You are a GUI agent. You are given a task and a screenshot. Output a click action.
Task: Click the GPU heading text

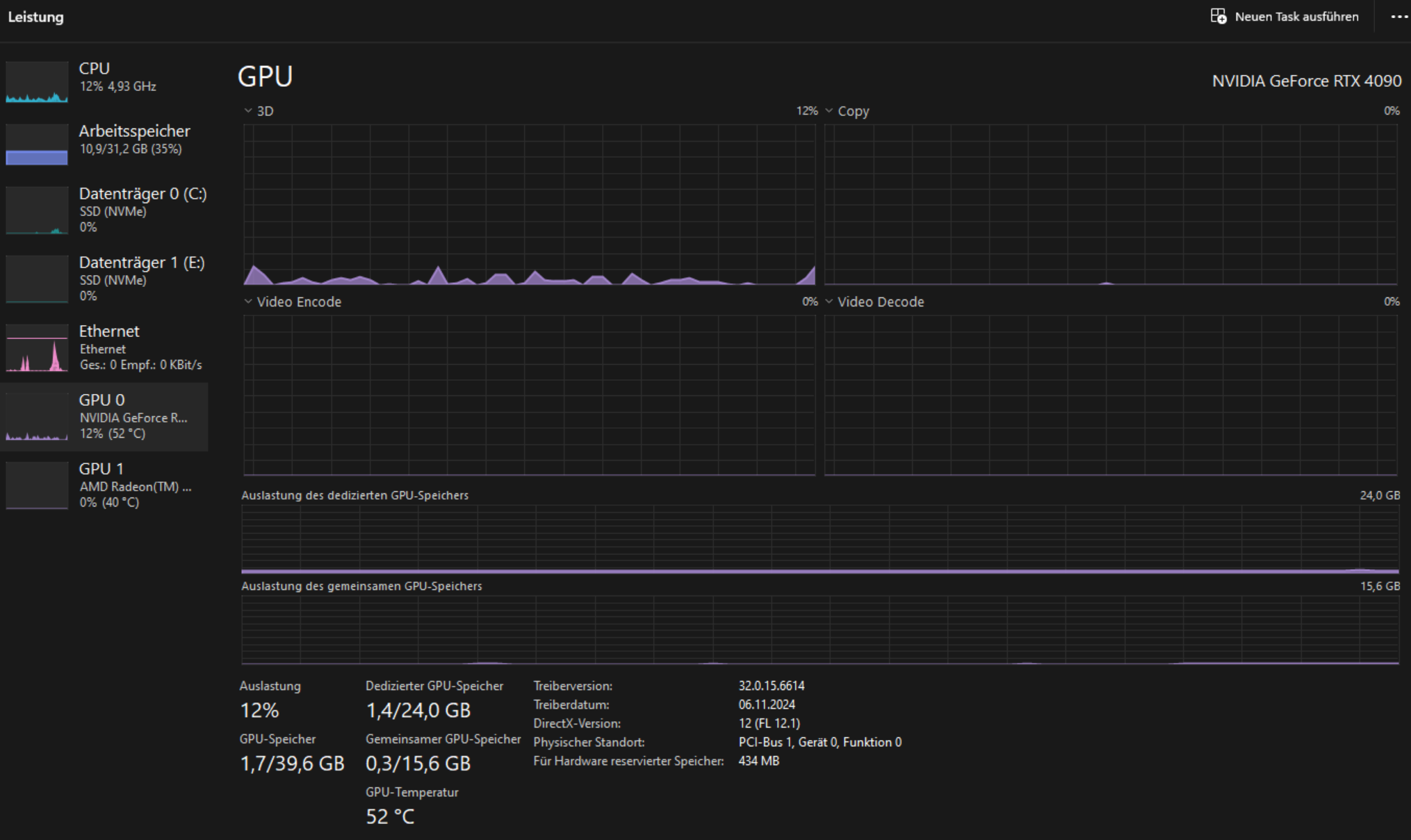tap(265, 76)
